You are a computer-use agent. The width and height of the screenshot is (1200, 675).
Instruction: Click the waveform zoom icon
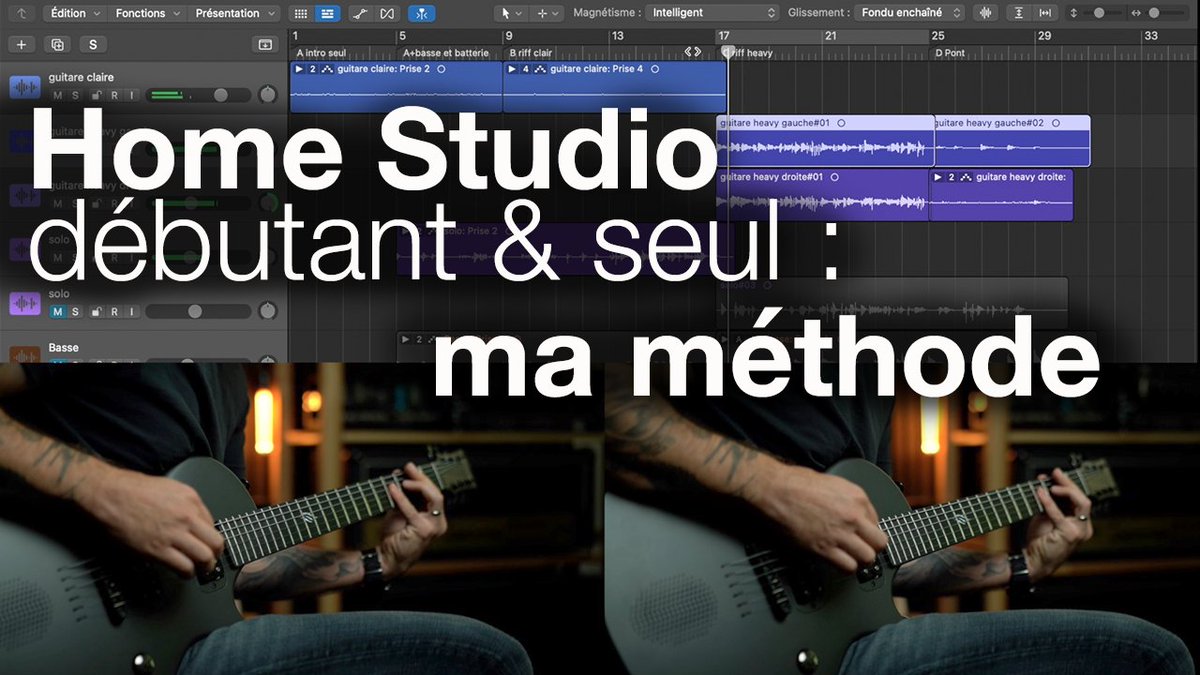point(987,13)
